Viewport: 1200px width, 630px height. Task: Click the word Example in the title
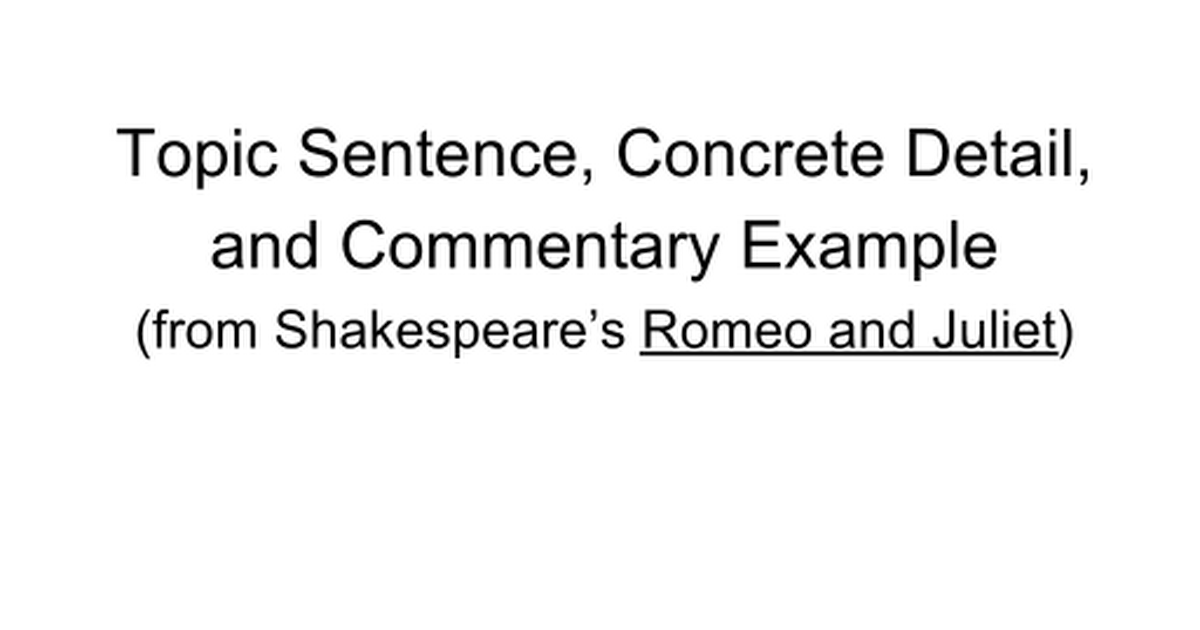coord(867,246)
